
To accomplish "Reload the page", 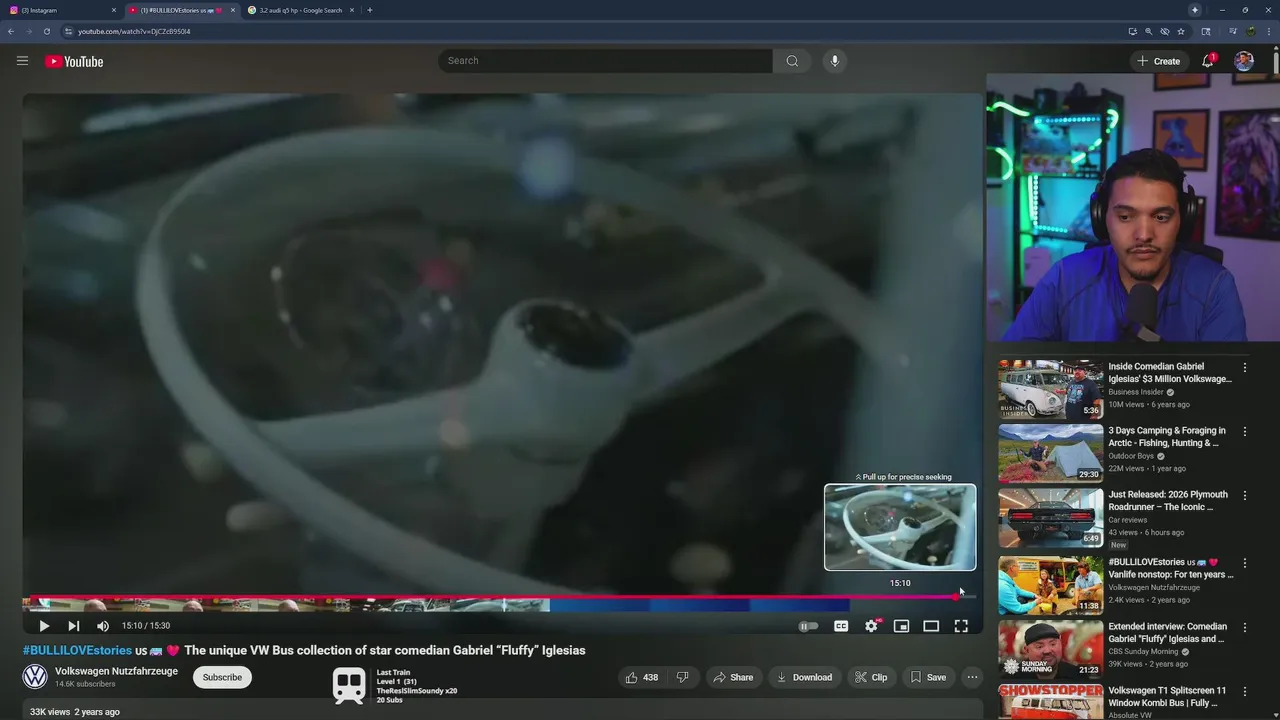I will [46, 31].
